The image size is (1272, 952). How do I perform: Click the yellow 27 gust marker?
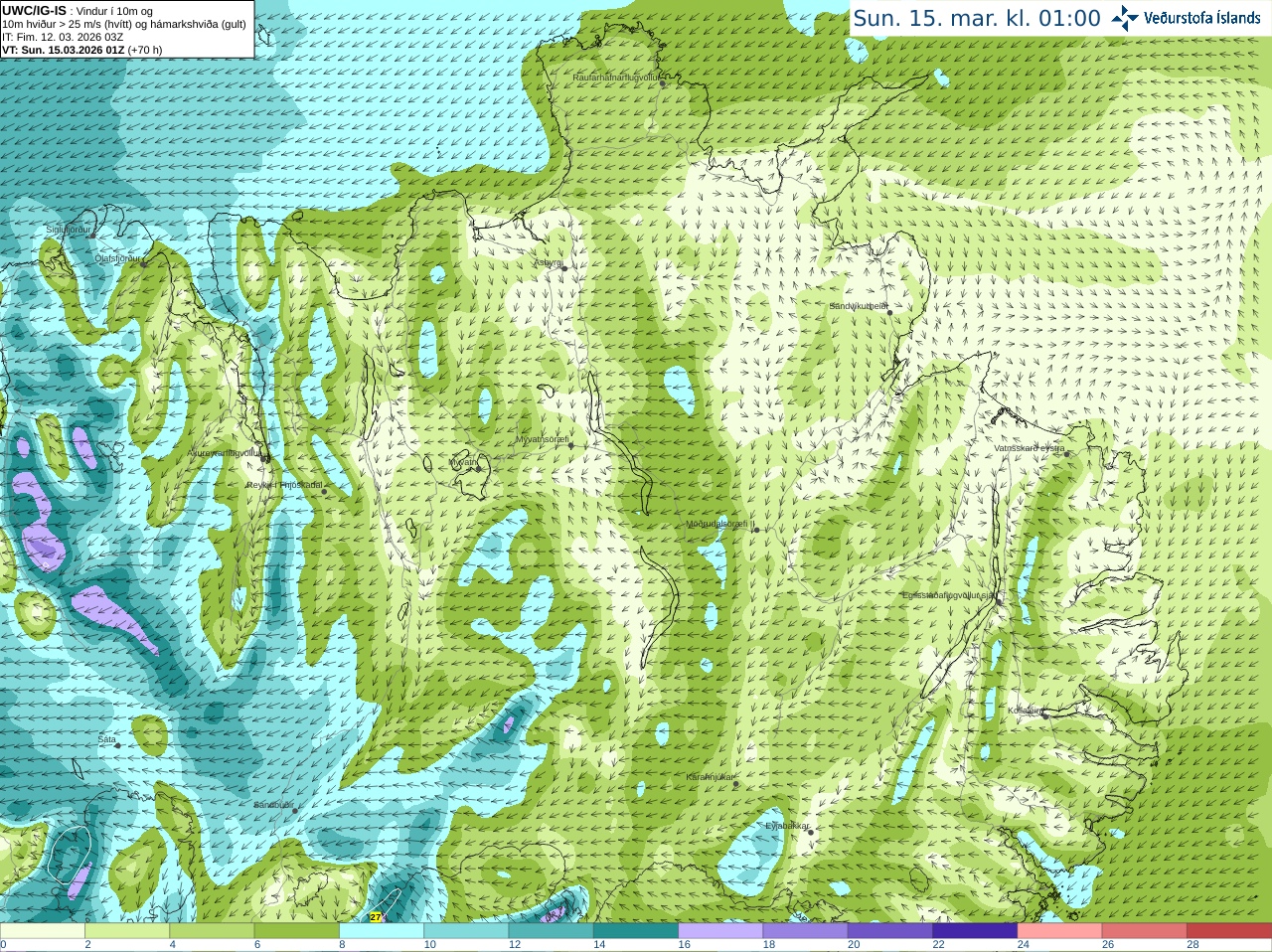point(375,917)
